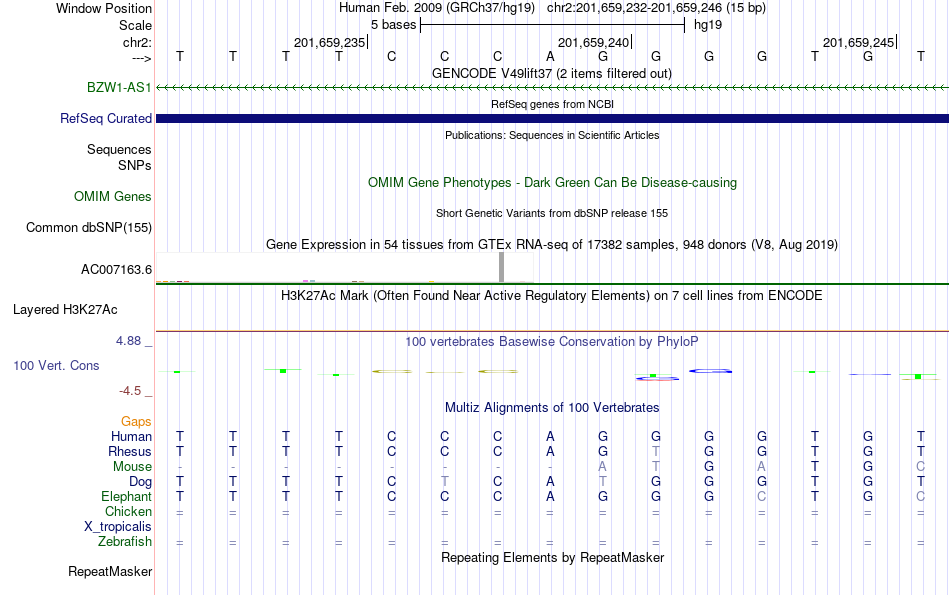Click the tall grey GTEx expression bar
Viewport: 950px width, 595px height.
click(501, 267)
